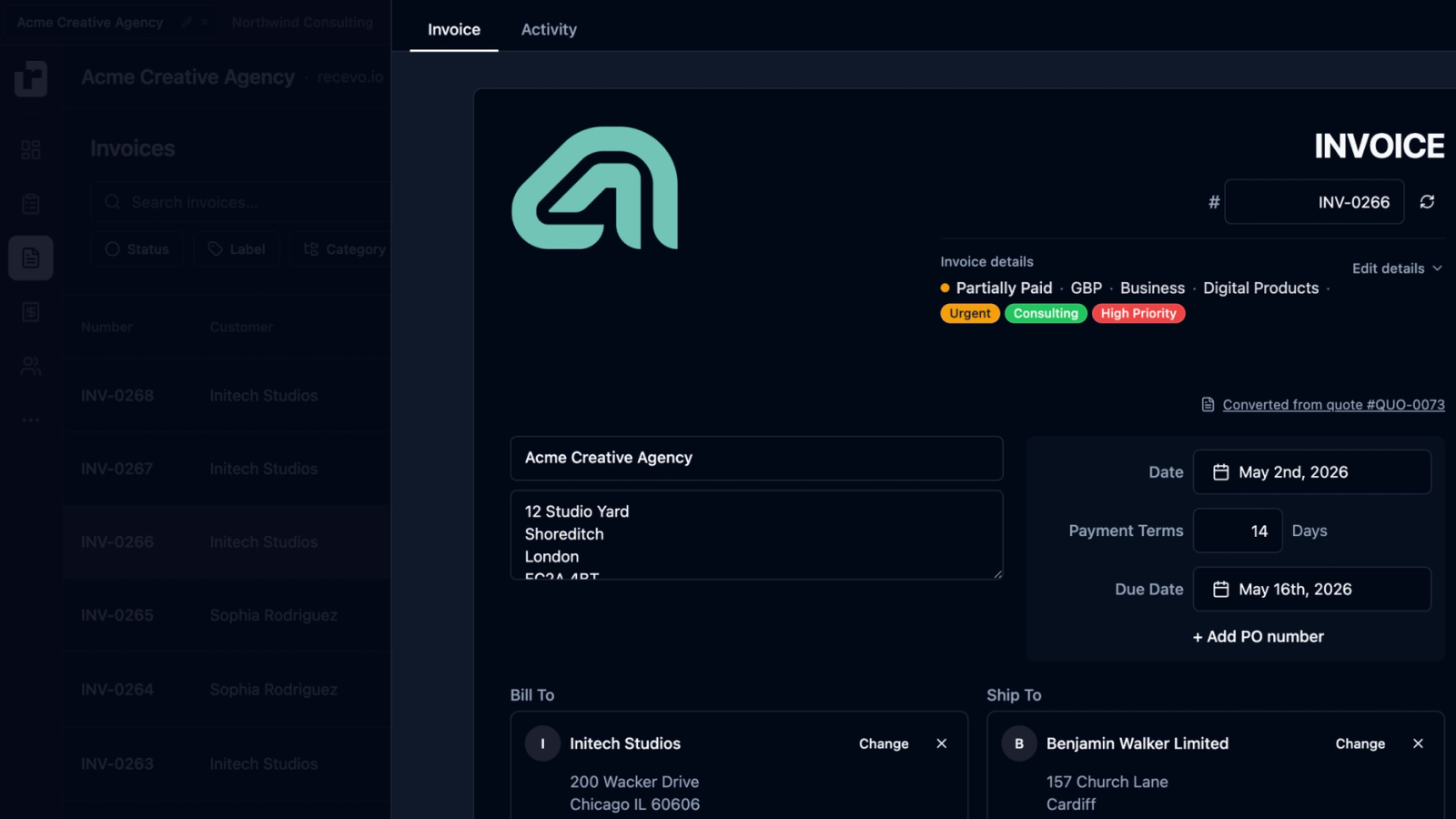Sort by the Customer column header
The width and height of the screenshot is (1456, 819).
241,327
